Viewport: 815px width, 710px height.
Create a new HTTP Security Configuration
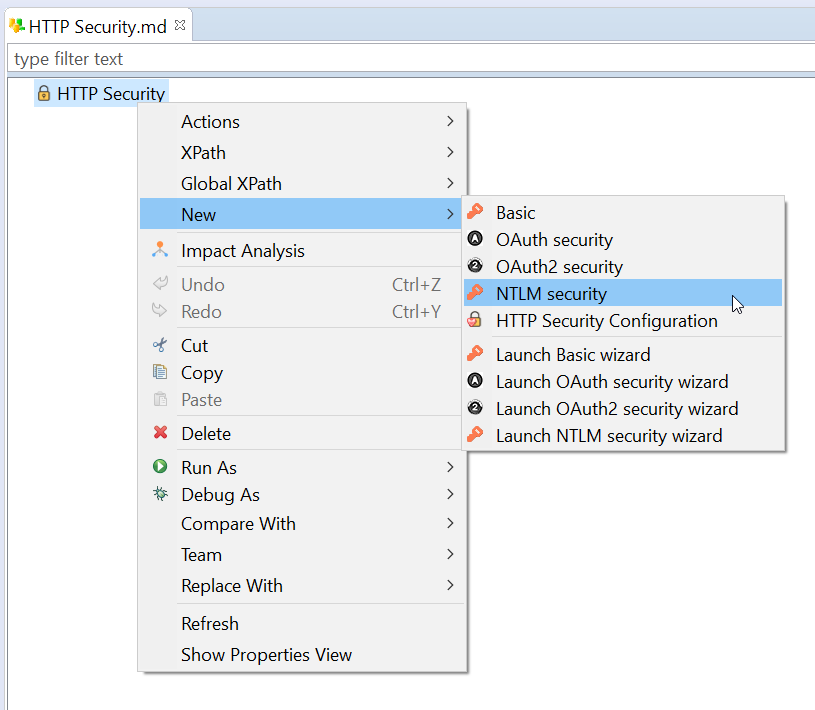(x=623, y=321)
